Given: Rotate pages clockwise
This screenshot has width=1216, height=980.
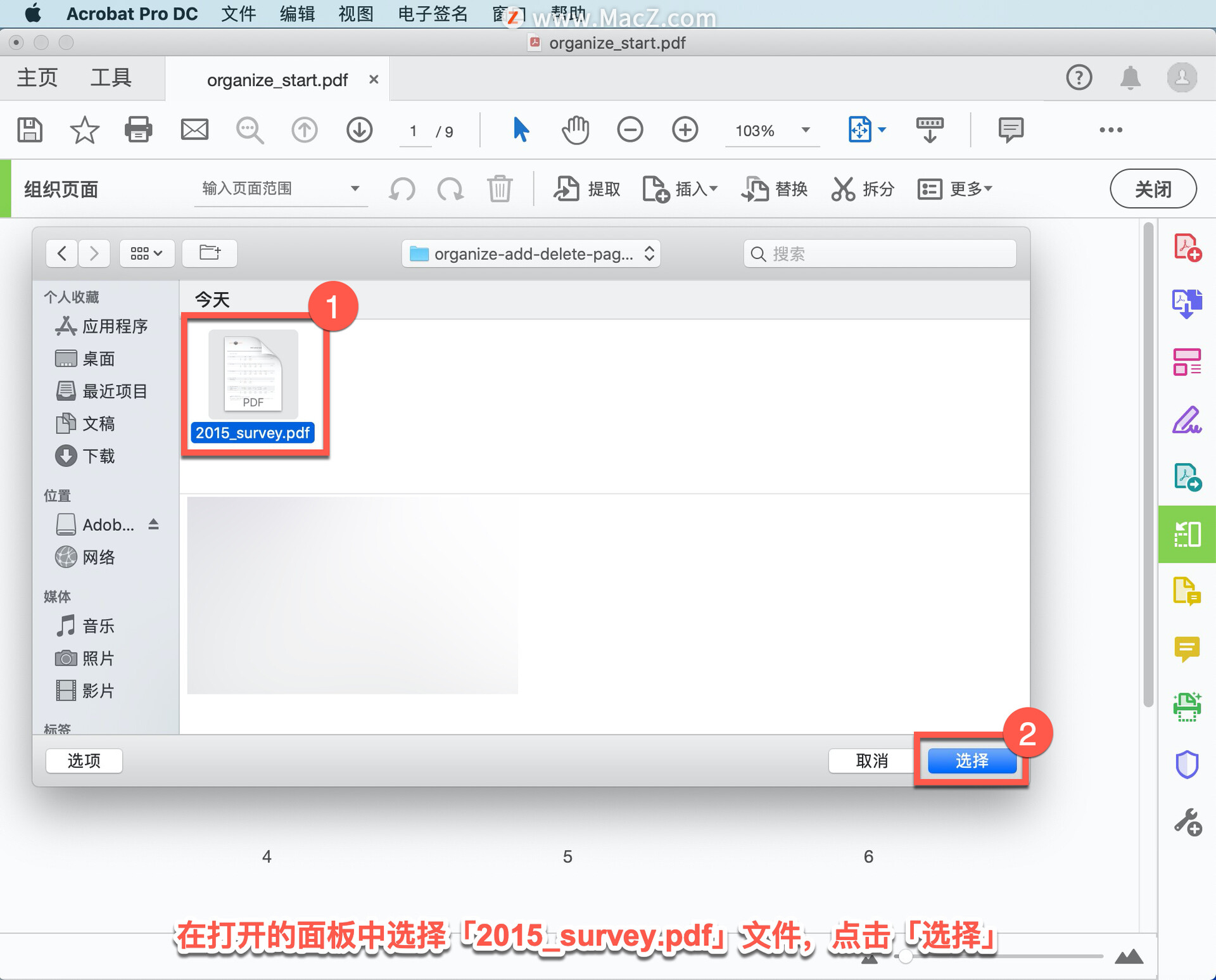Looking at the screenshot, I should tap(450, 189).
